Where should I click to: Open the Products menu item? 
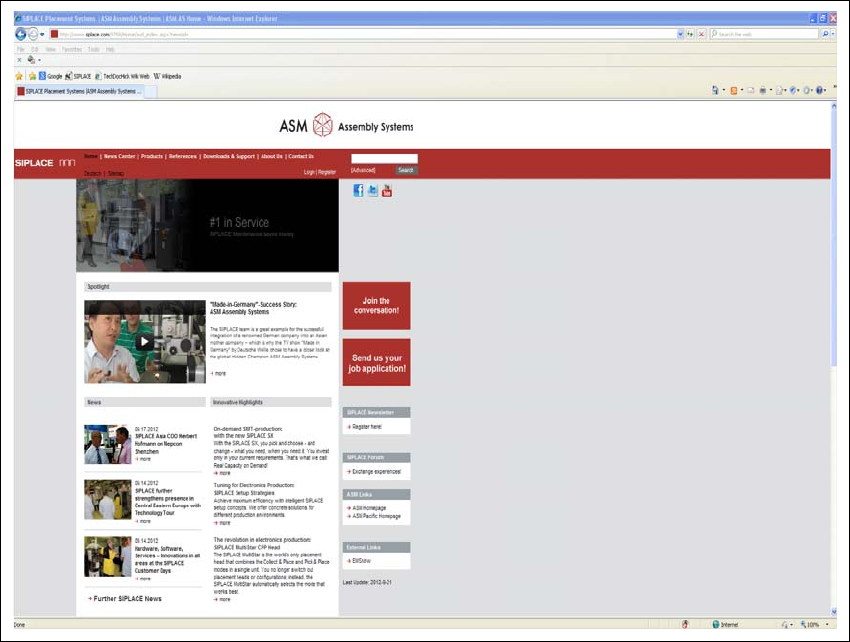pos(152,157)
